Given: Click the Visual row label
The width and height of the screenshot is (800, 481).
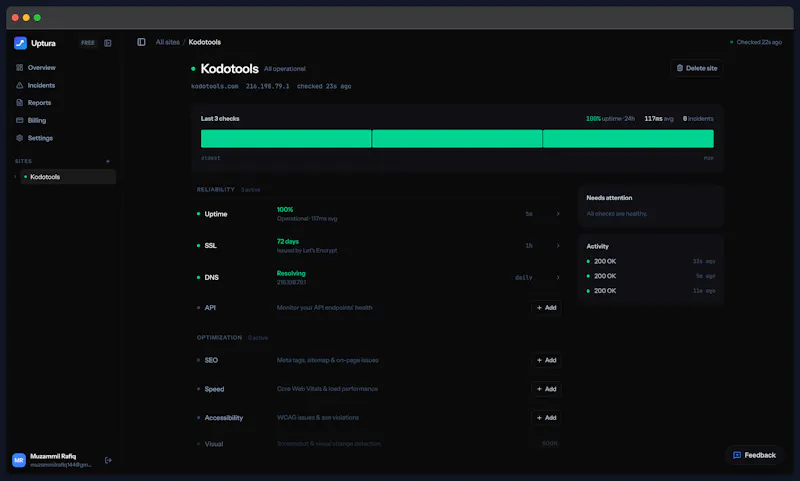Looking at the screenshot, I should tap(214, 444).
